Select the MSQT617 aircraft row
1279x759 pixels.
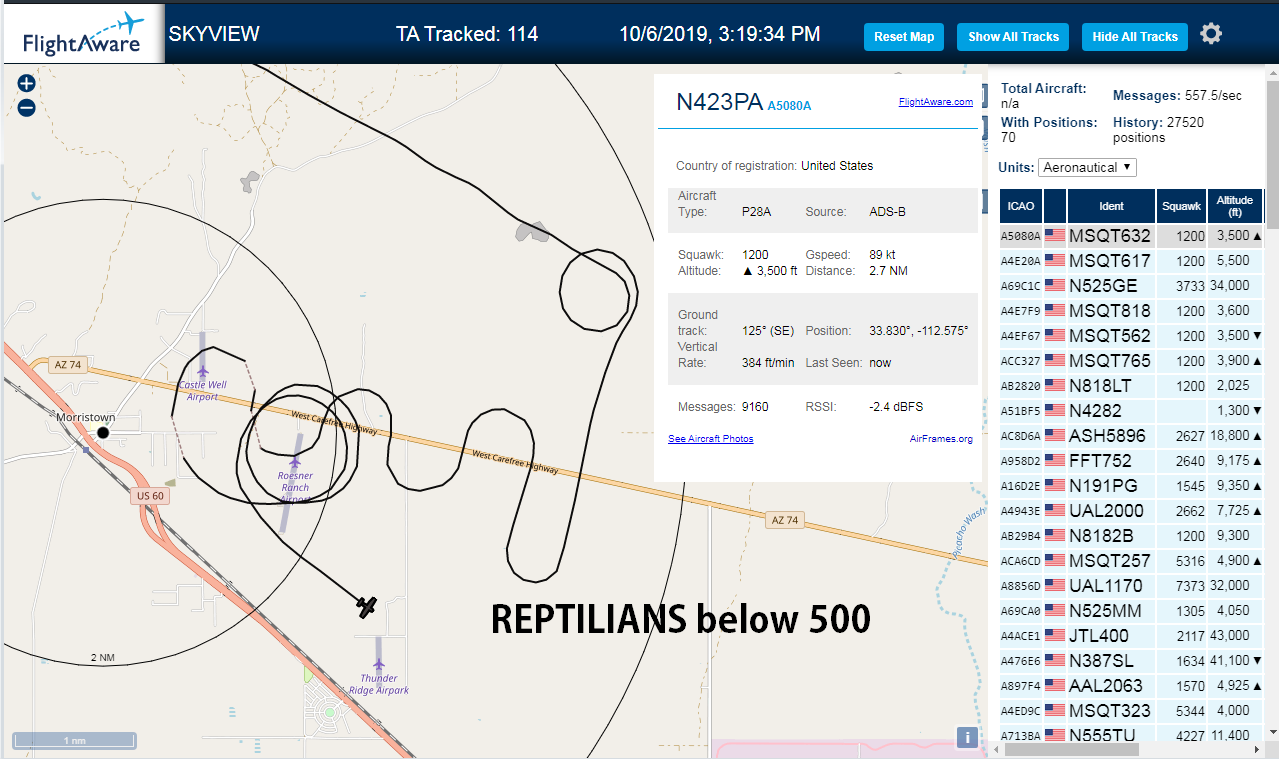pos(1132,261)
